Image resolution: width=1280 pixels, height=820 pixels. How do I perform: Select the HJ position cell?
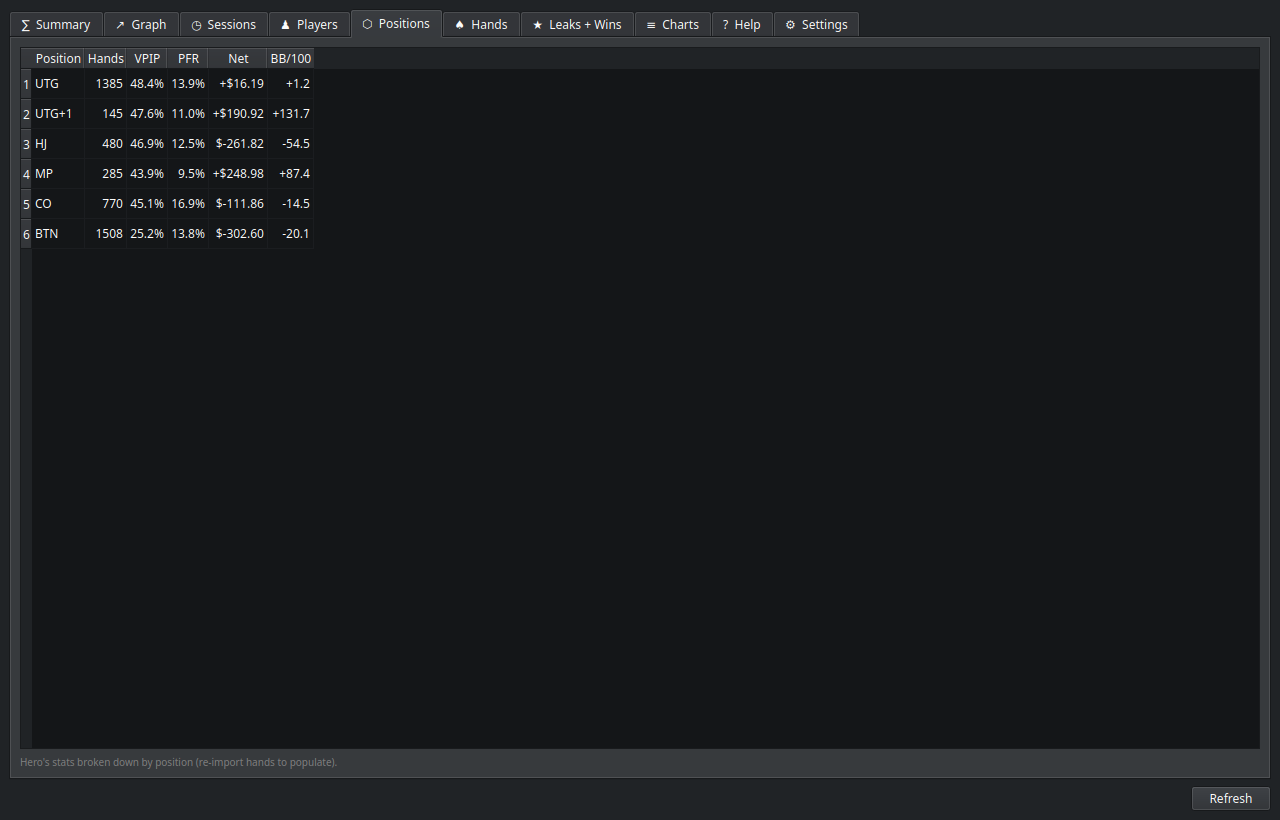click(x=58, y=144)
